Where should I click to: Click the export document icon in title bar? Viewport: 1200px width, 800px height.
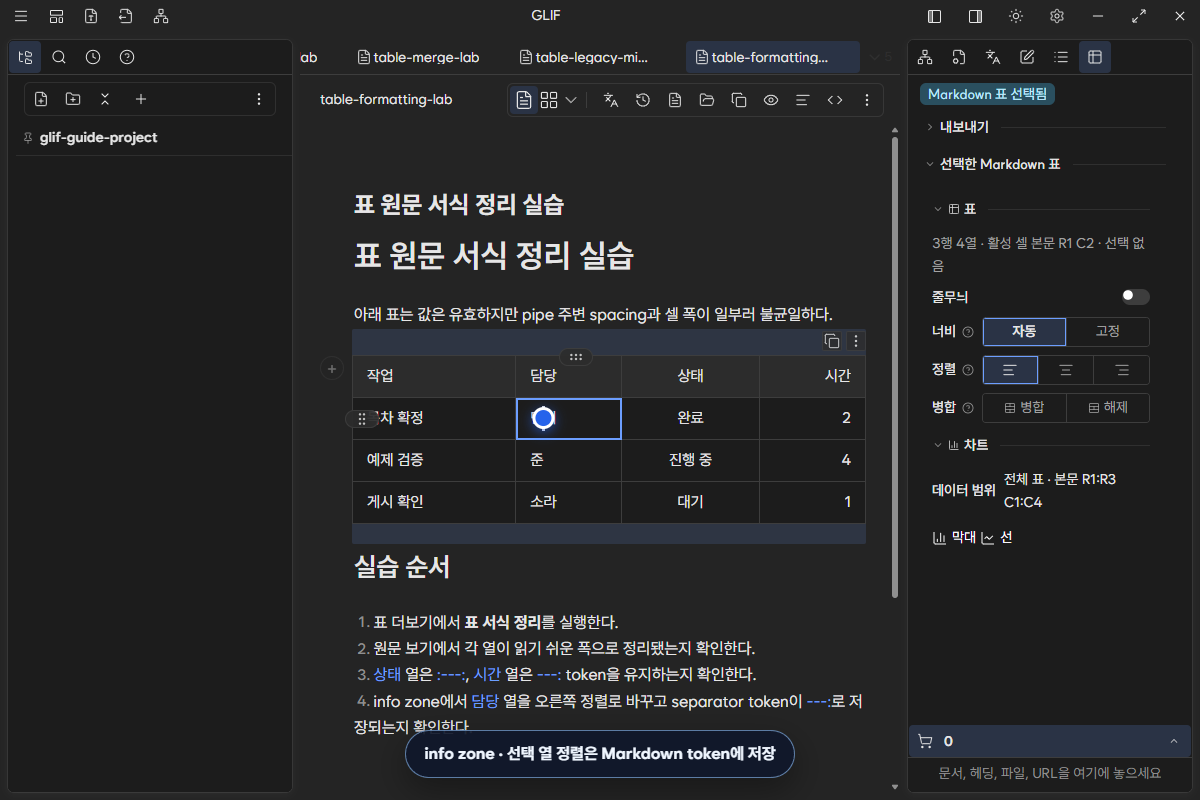coord(125,16)
